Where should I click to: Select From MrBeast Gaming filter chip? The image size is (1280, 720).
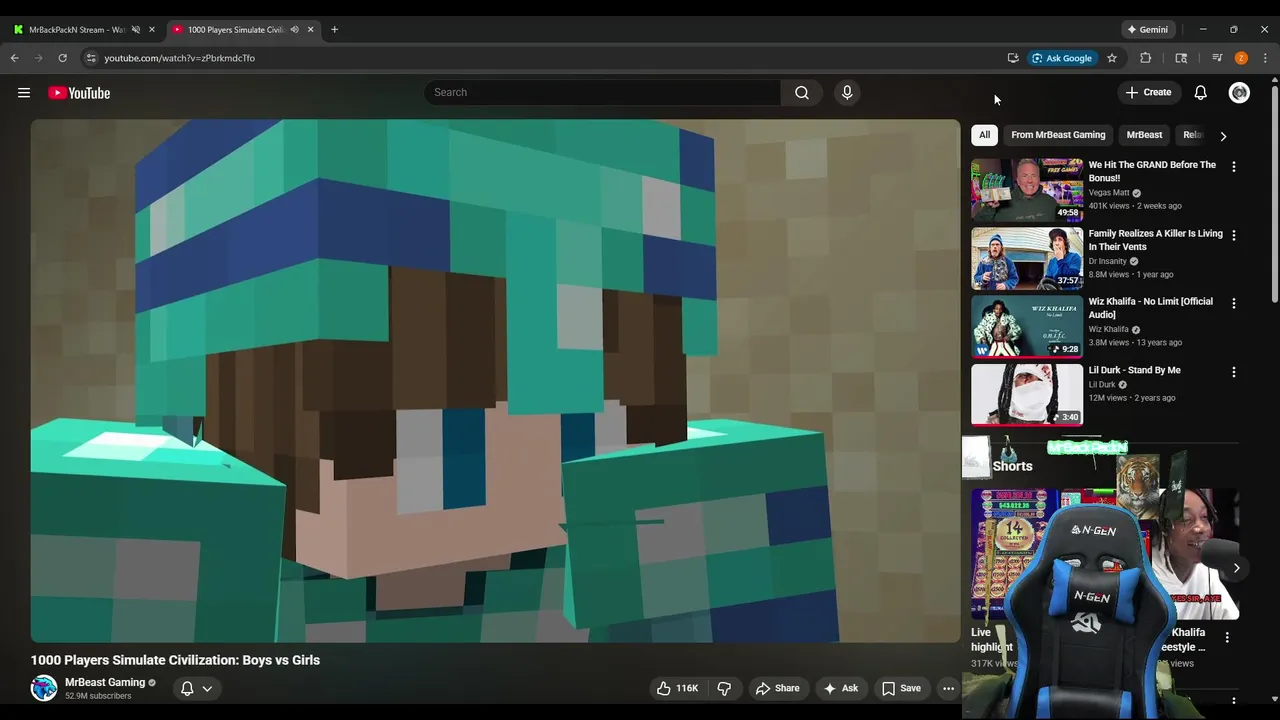click(1058, 135)
